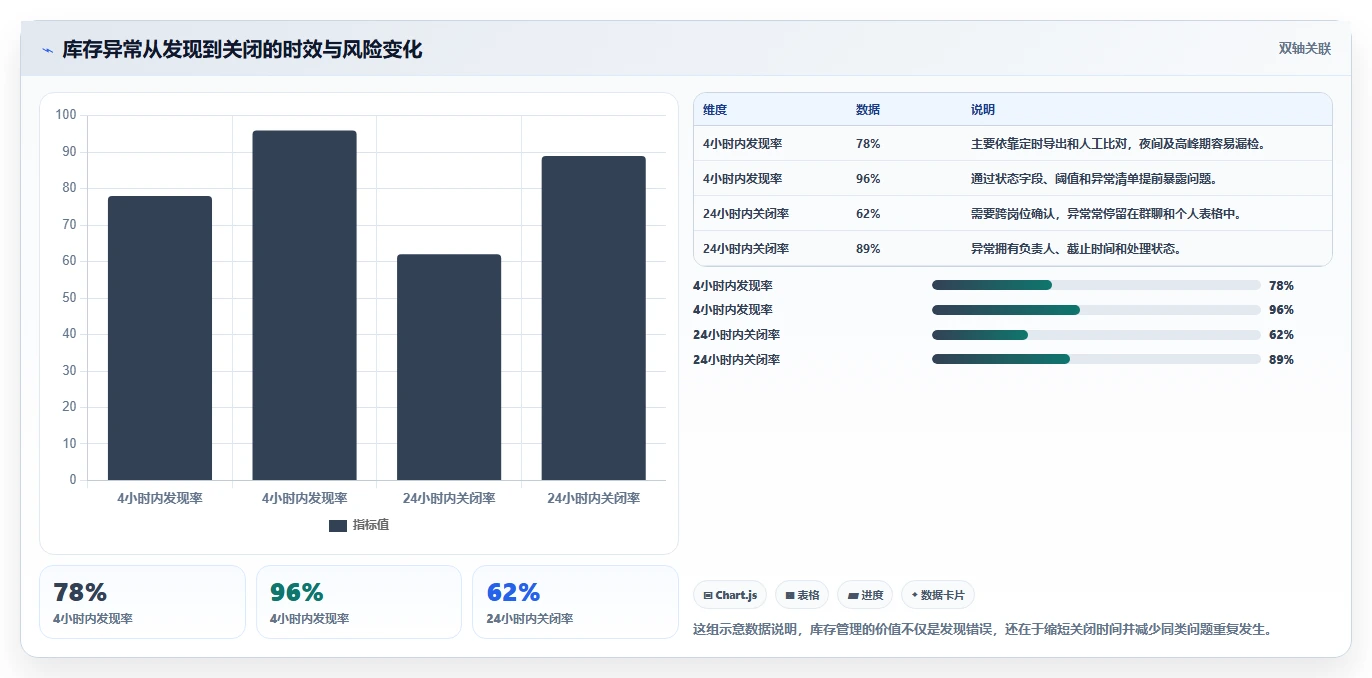Click the 数据 table column header
The image size is (1372, 678).
coord(868,110)
